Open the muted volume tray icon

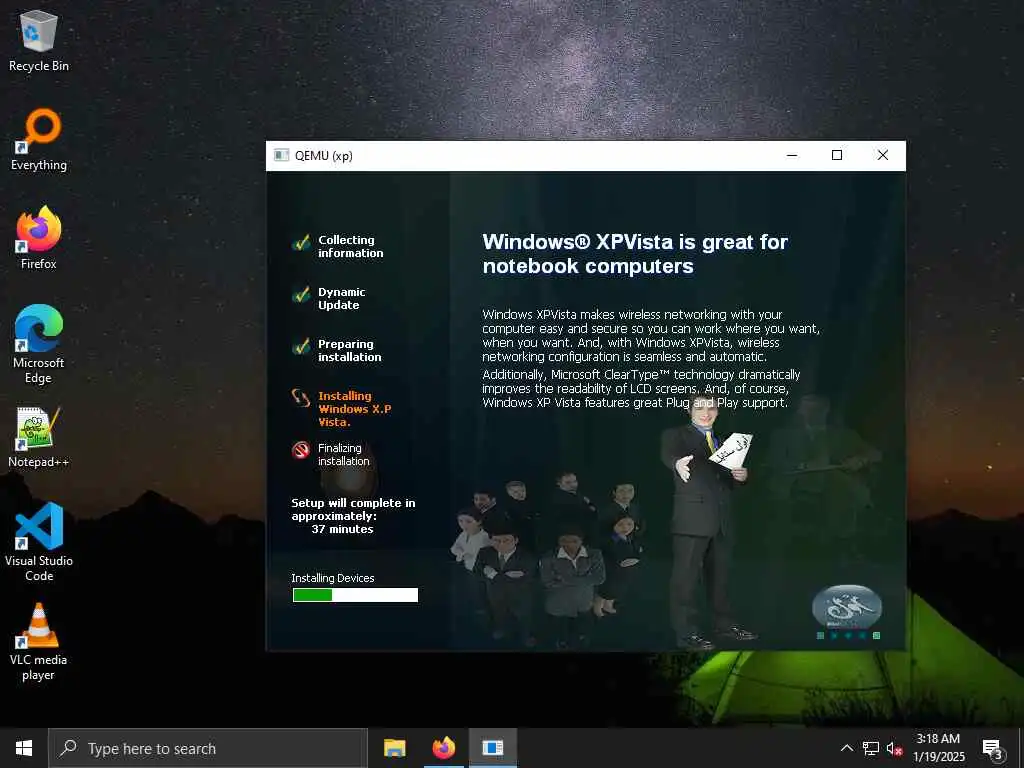[x=895, y=748]
